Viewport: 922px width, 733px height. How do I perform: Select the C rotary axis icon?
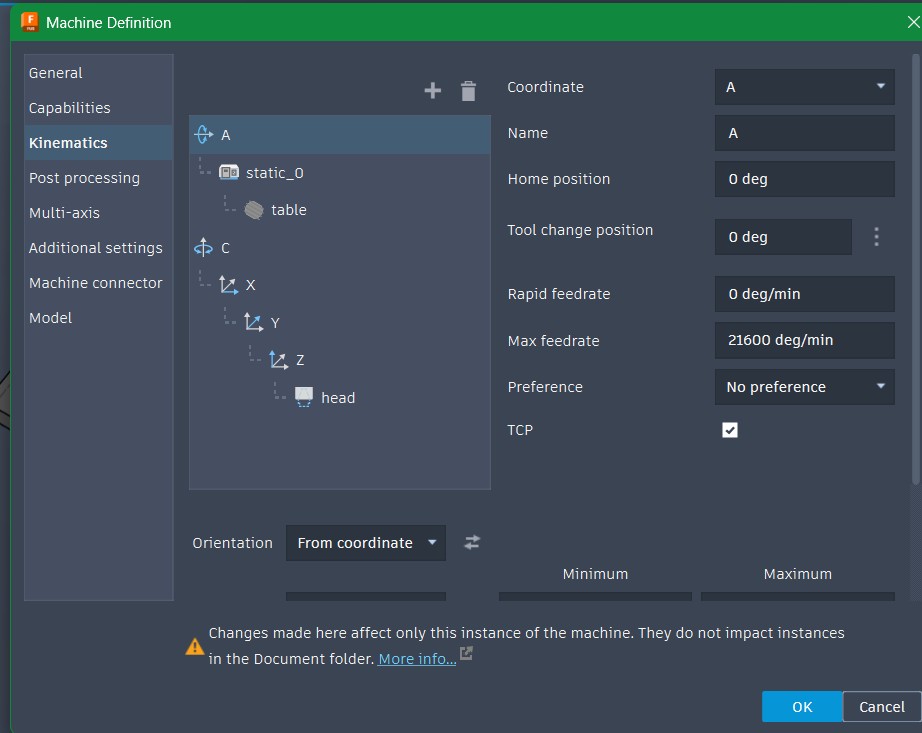coord(204,248)
